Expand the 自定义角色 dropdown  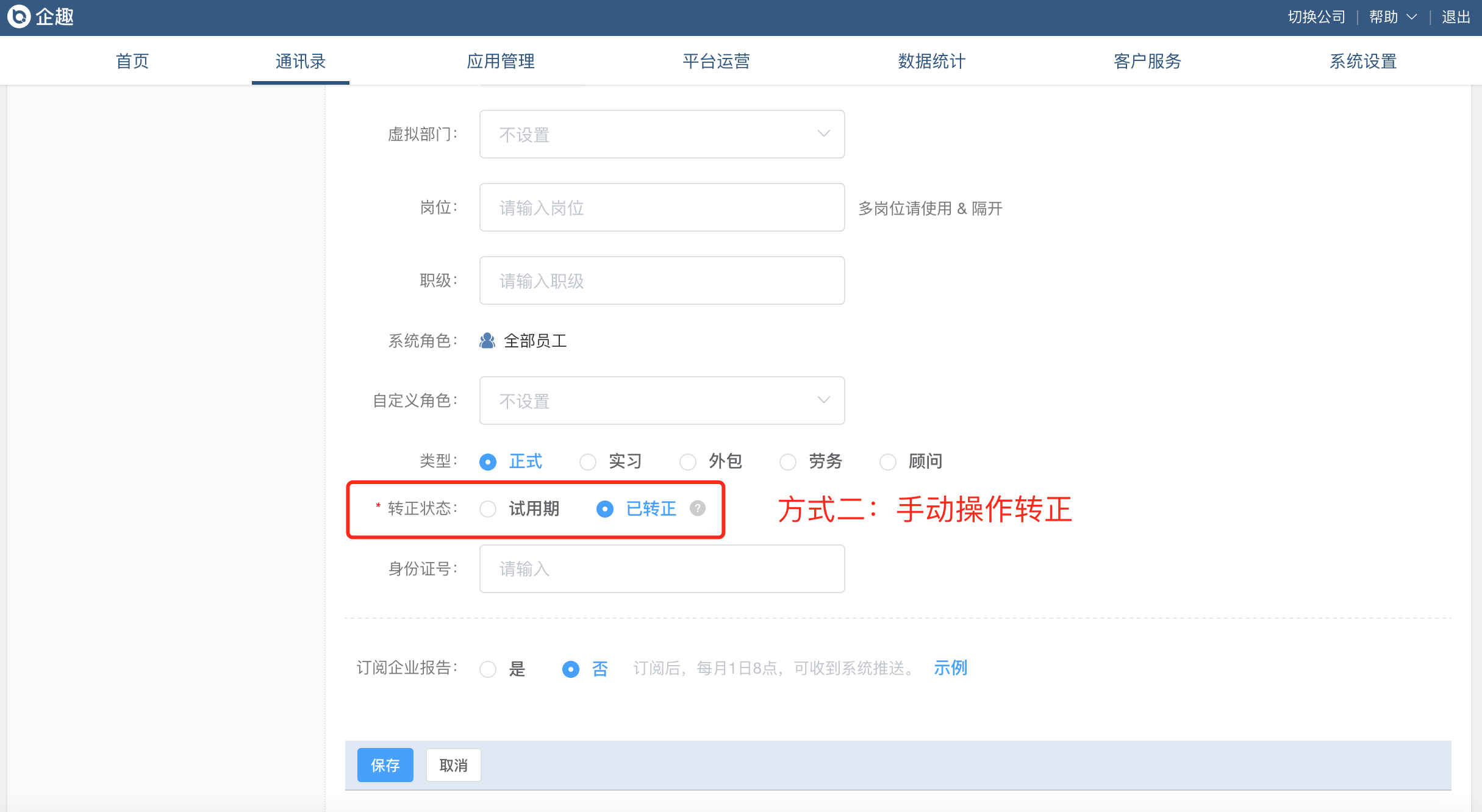tap(662, 401)
